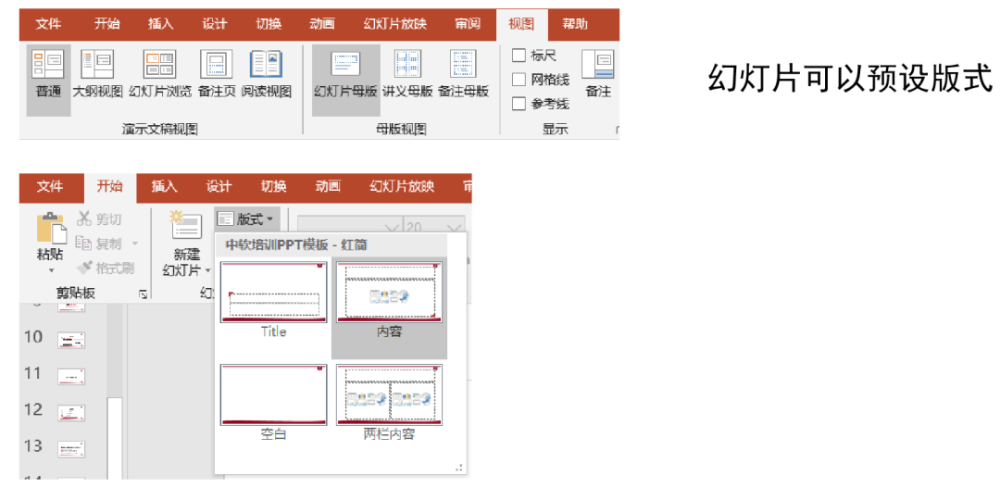Click the Format Painter (格式刷) button
Screen dimensions: 1000x488
click(105, 268)
